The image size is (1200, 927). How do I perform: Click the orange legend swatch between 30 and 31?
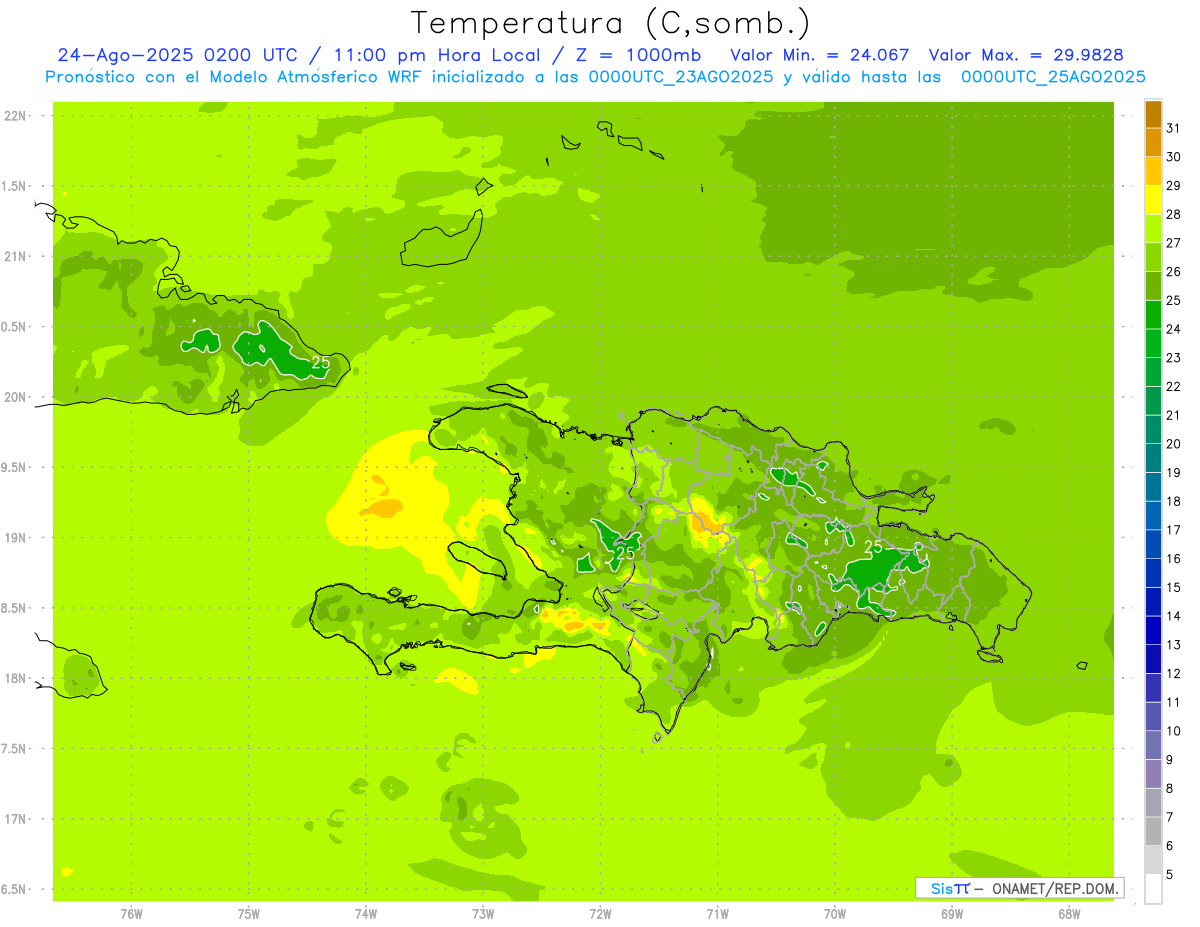point(1153,143)
